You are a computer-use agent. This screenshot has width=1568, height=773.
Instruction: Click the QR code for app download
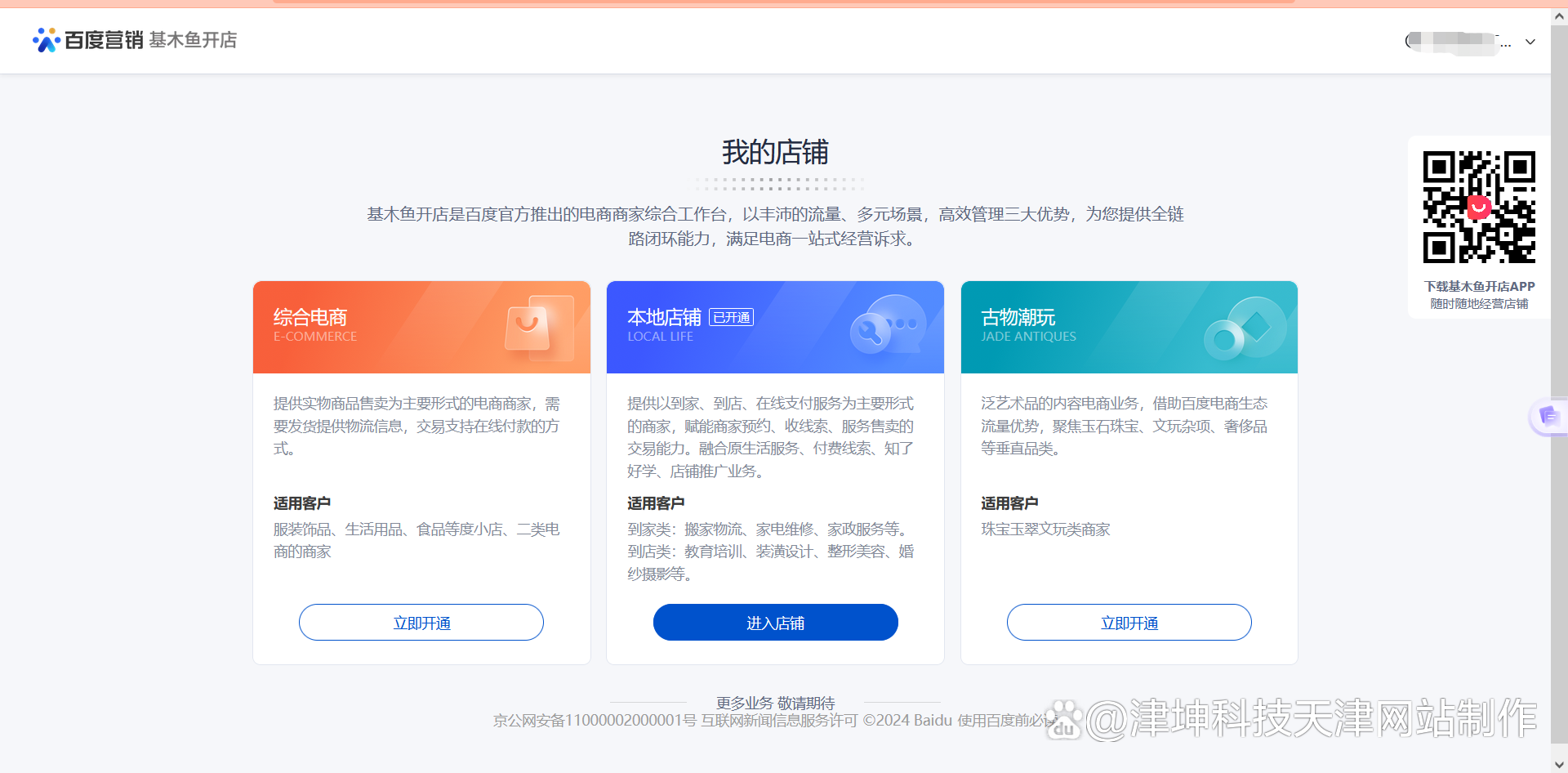tap(1479, 208)
